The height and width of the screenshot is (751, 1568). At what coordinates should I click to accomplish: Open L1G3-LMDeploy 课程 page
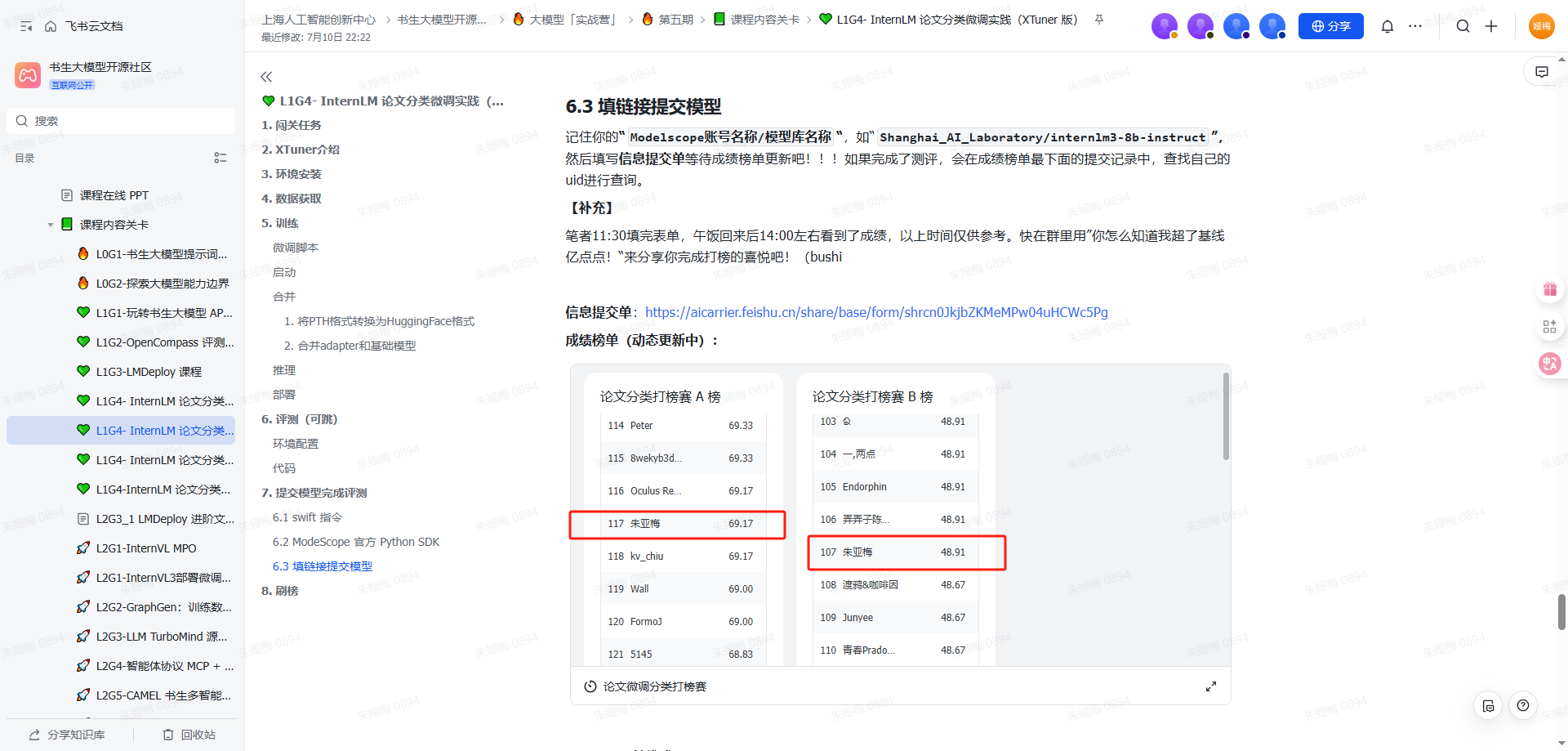pos(149,372)
